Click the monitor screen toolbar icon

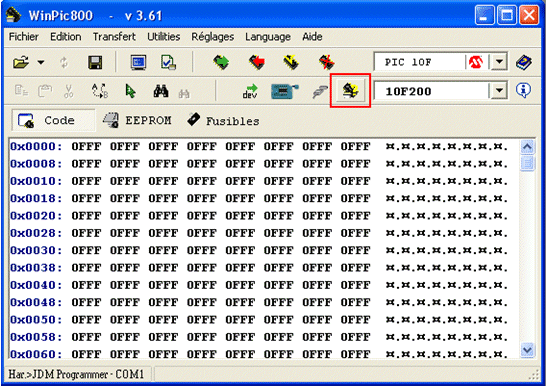[138, 63]
